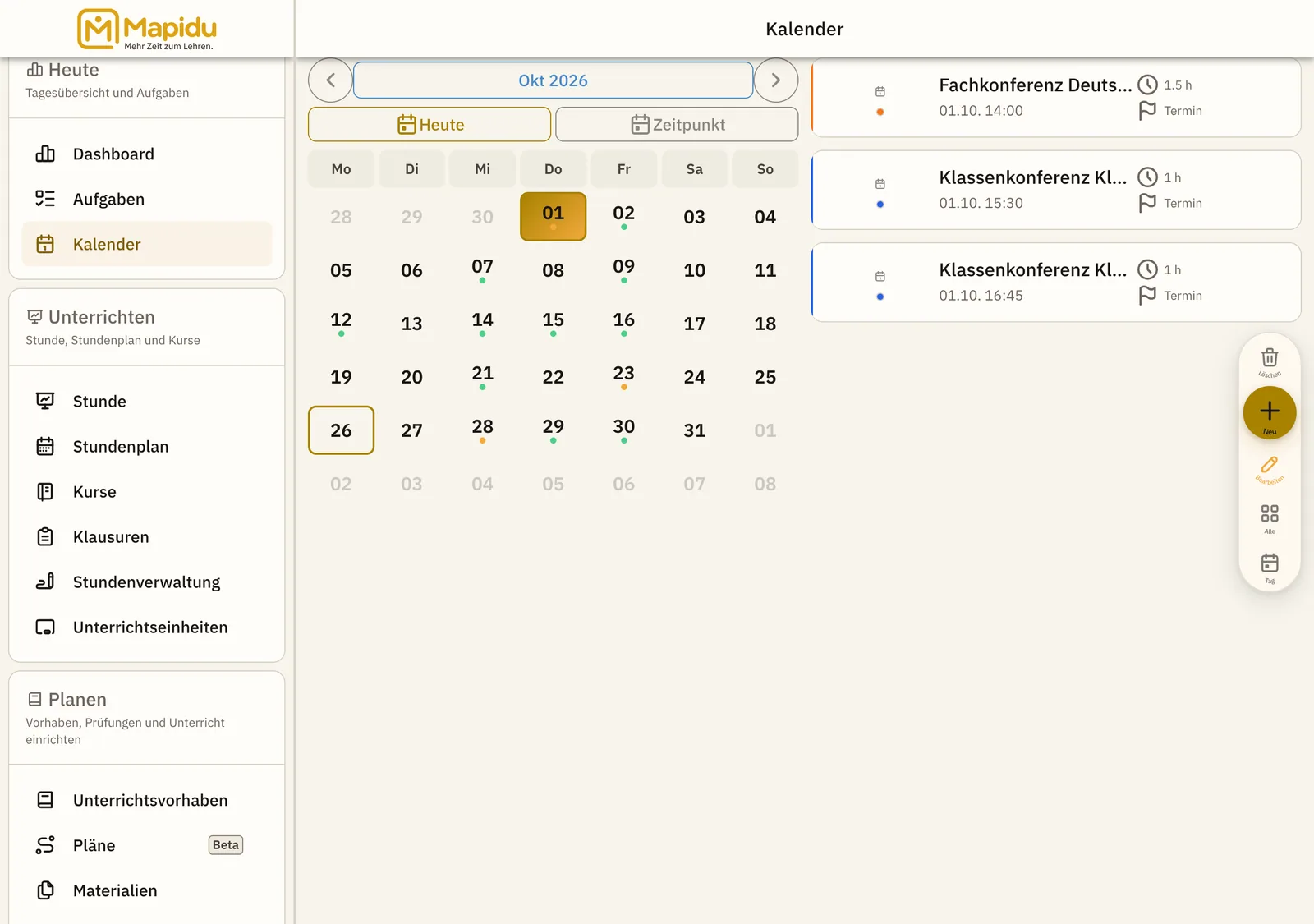Open Dashboard from sidebar
The height and width of the screenshot is (924, 1314).
tap(147, 154)
